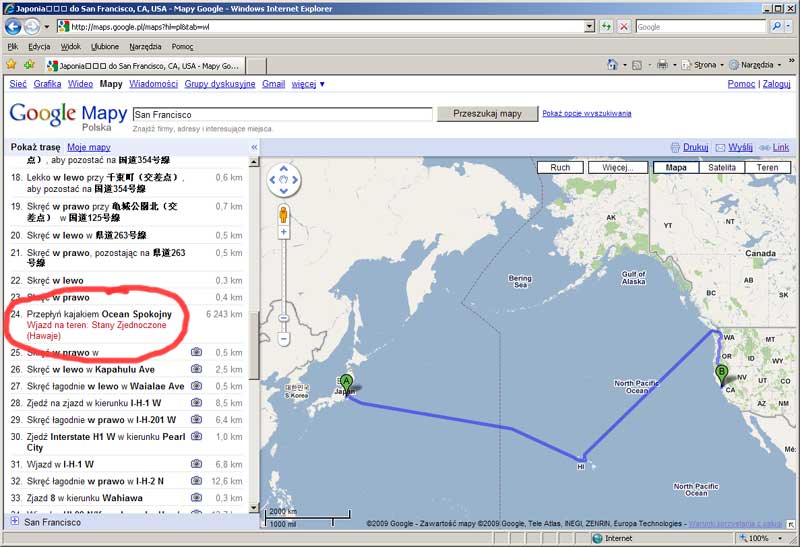Click the Add to Favorites star-plus icon
800x547 pixels.
tap(30, 65)
